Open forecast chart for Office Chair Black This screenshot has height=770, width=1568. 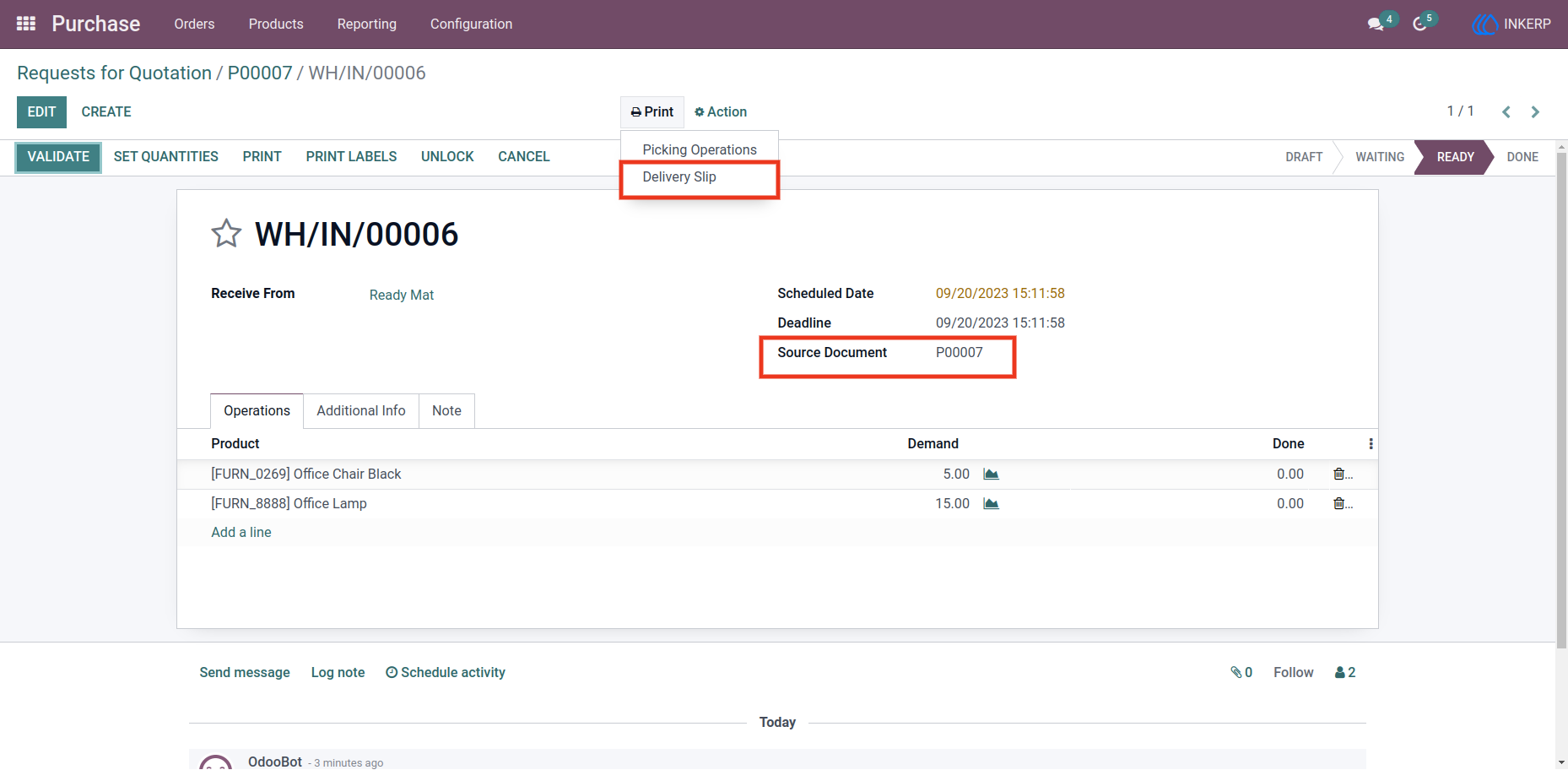(992, 474)
